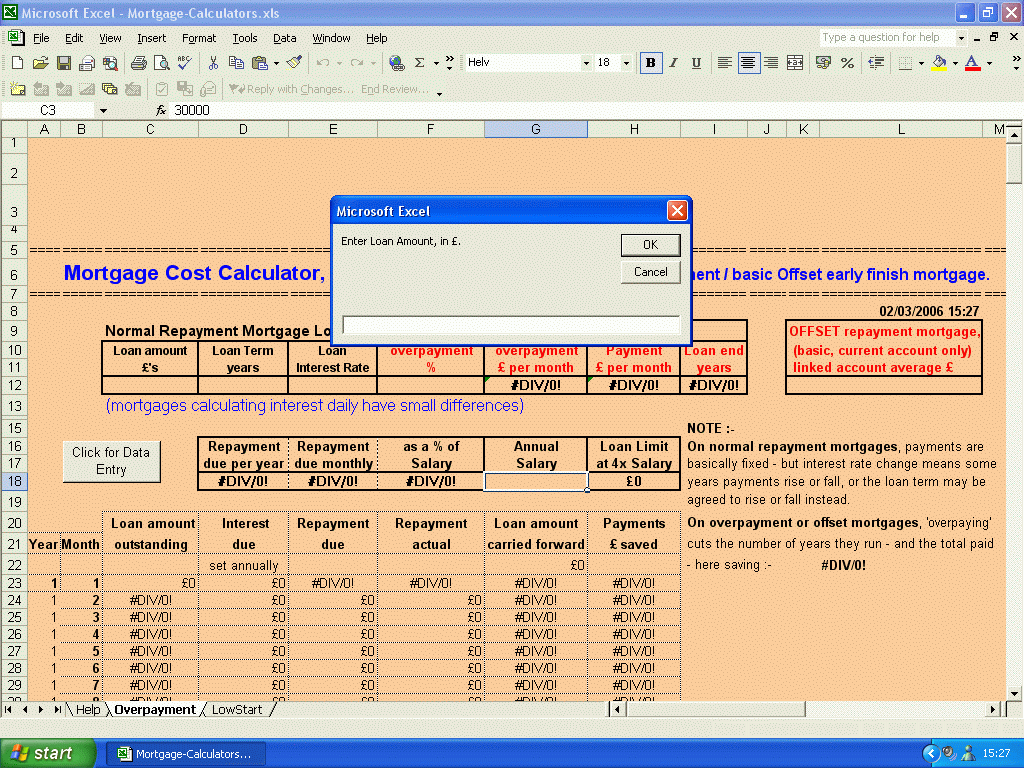Expand the help question box dropdown
The image size is (1024, 768).
coord(961,38)
